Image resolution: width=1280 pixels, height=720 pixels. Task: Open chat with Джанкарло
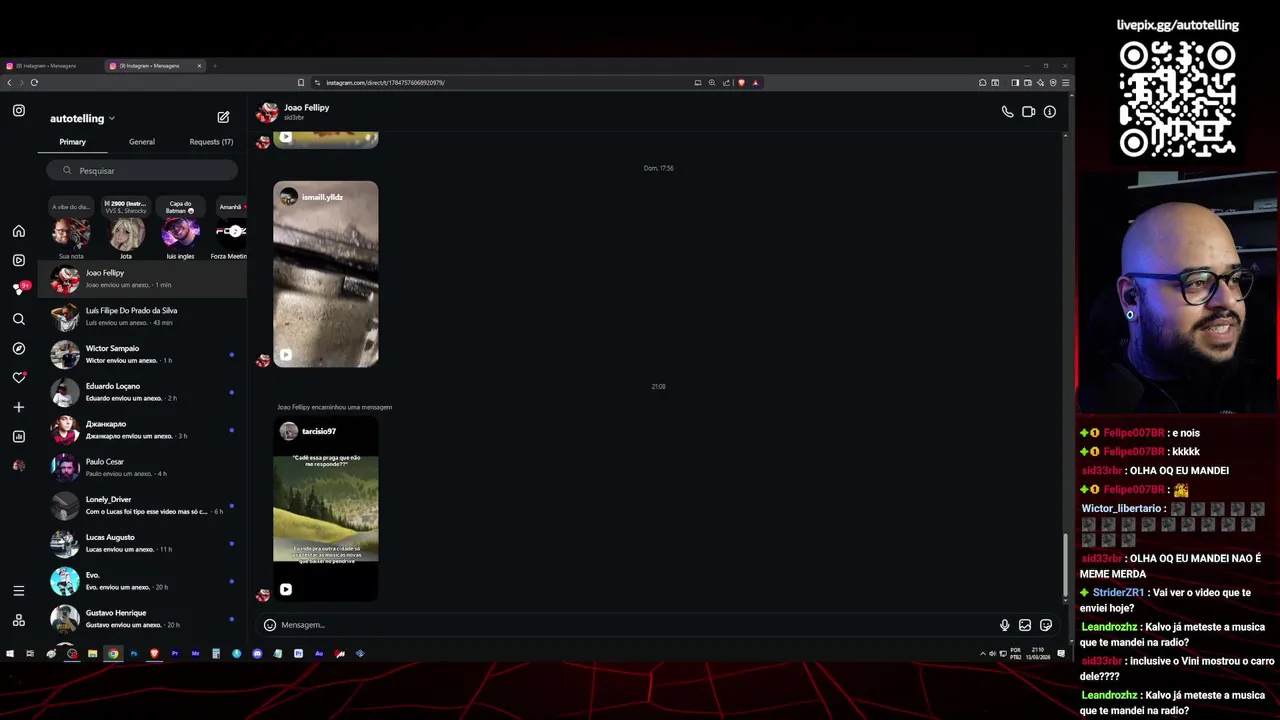[x=142, y=430]
